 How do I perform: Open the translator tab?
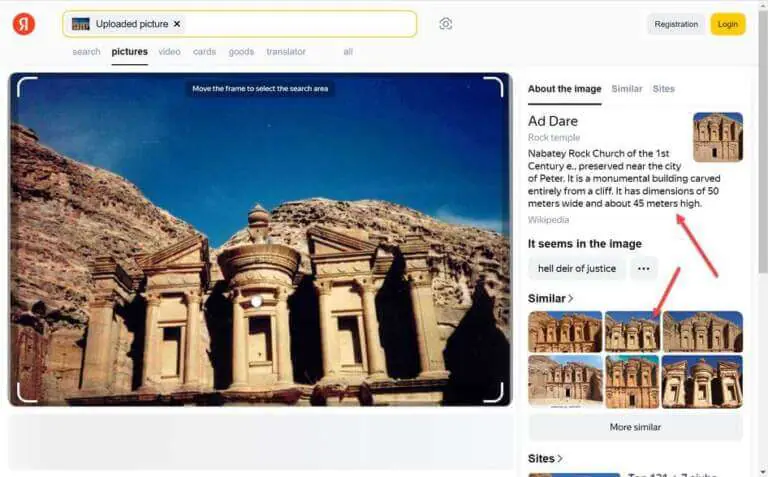[x=286, y=51]
